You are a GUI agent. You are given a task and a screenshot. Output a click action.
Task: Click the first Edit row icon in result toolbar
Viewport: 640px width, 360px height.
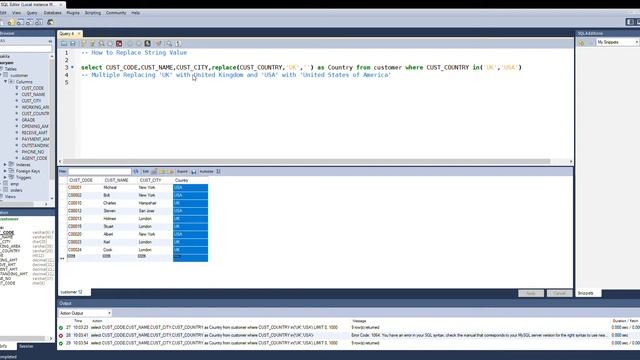154,172
